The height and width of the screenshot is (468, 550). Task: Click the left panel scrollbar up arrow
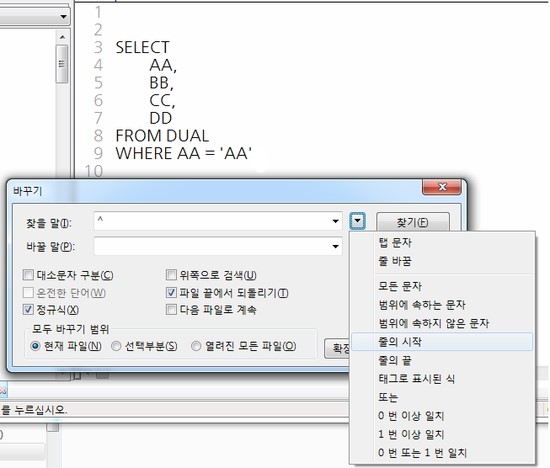click(x=62, y=37)
